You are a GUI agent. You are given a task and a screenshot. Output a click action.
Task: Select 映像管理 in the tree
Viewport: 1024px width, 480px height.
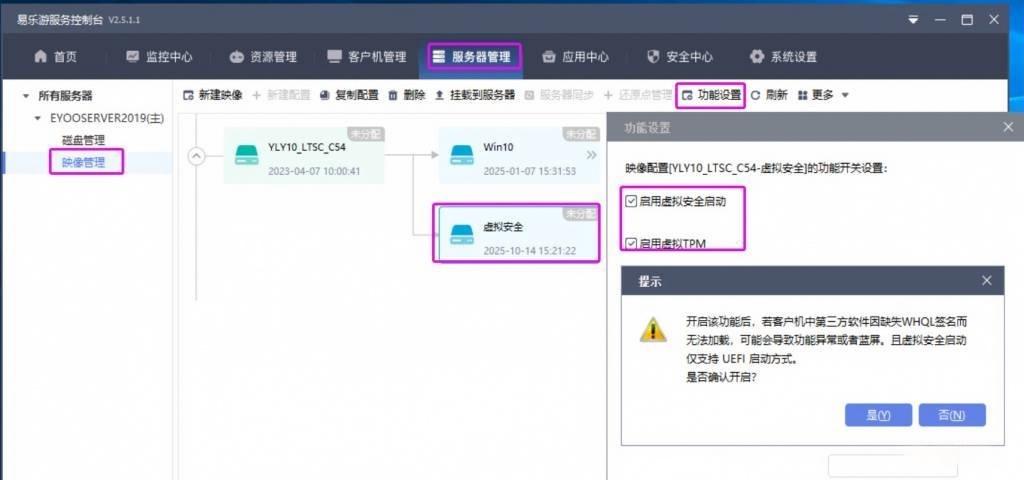pyautogui.click(x=84, y=162)
